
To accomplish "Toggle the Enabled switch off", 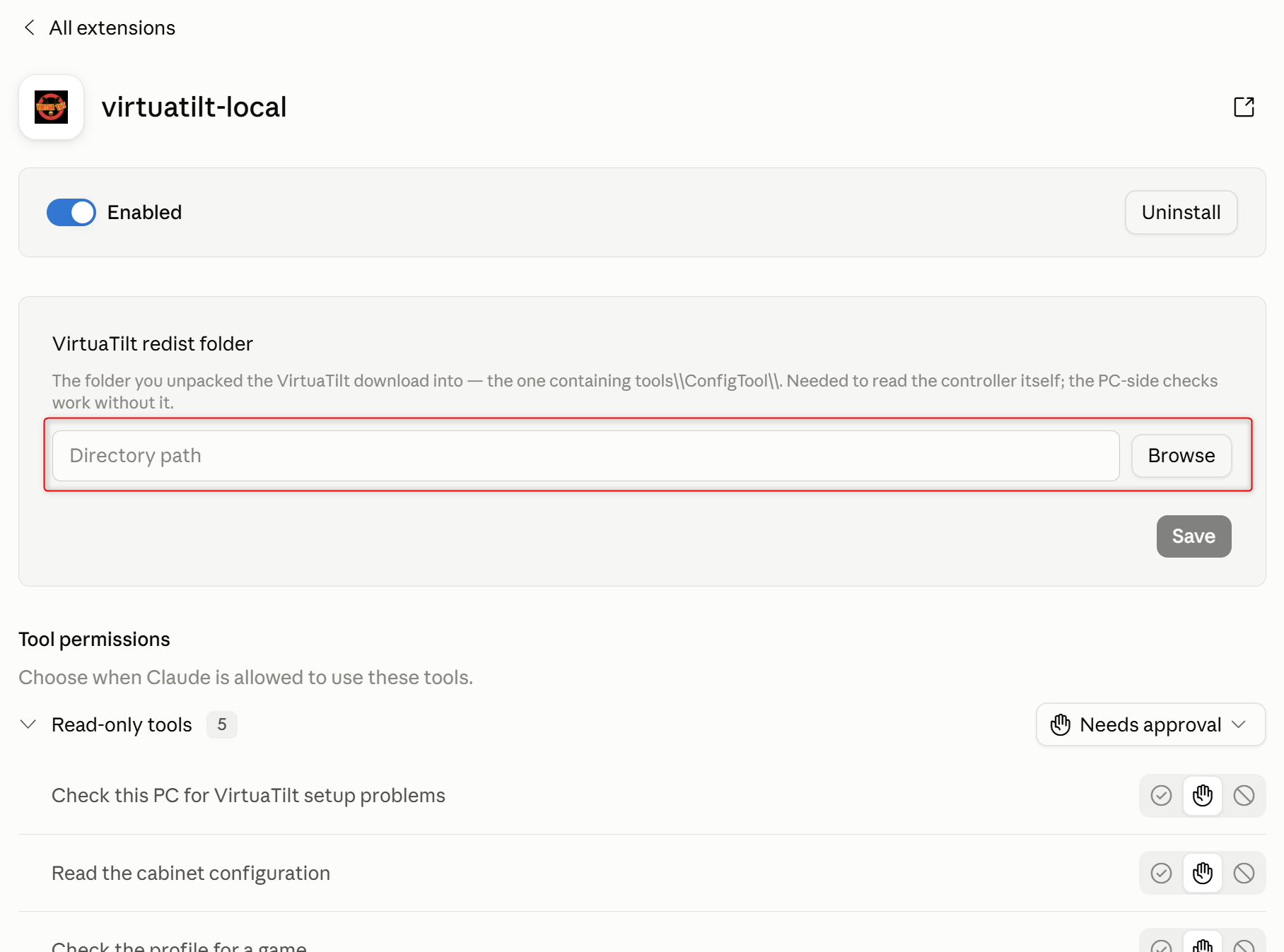I will pyautogui.click(x=71, y=212).
